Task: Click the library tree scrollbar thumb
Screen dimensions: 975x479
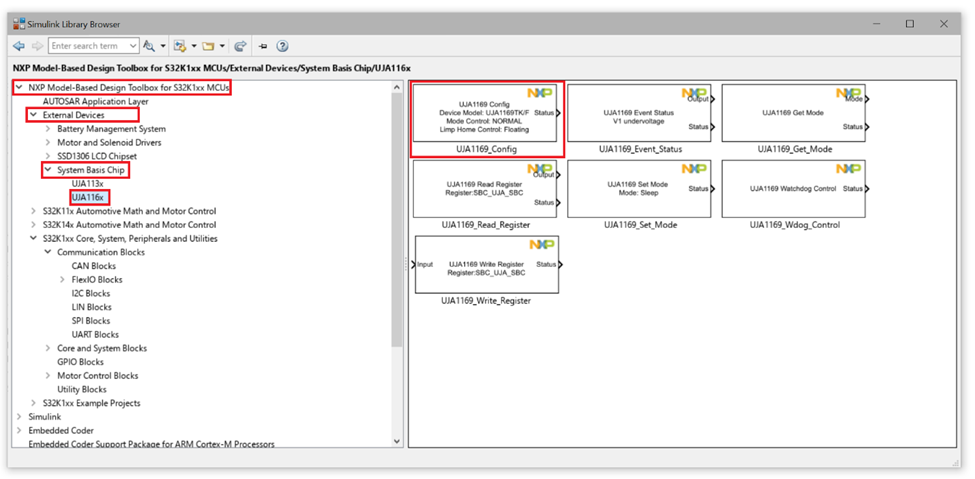Action: point(398,221)
